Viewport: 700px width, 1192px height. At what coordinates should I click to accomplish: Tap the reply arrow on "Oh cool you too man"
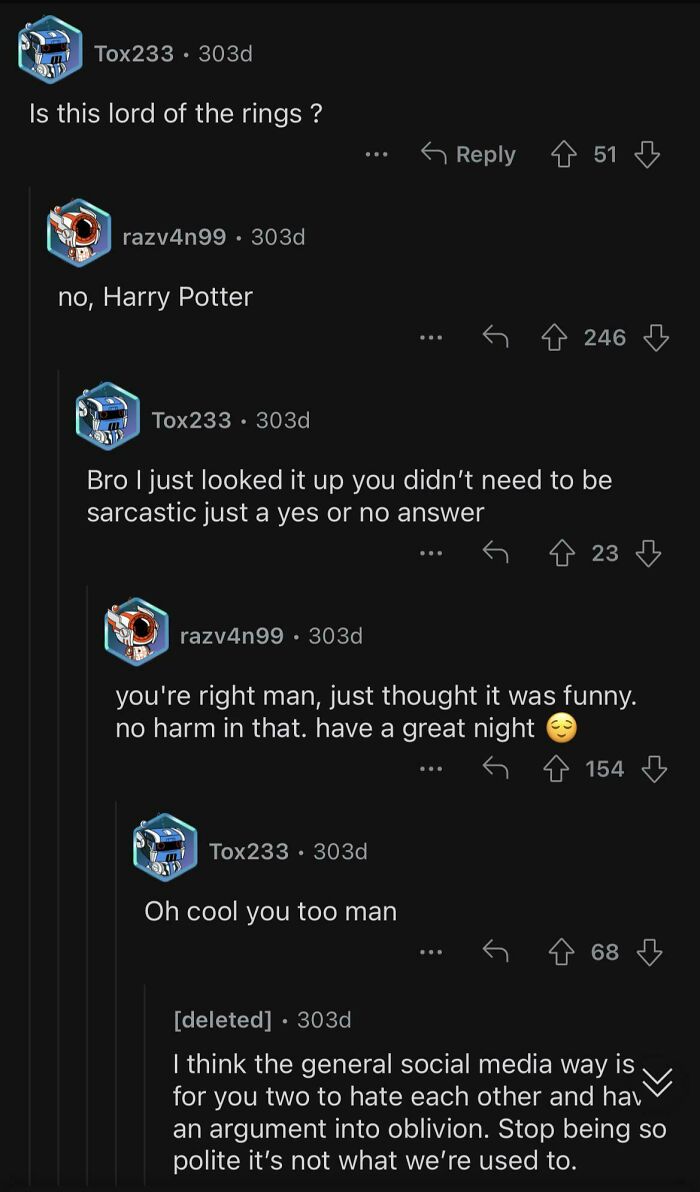494,951
